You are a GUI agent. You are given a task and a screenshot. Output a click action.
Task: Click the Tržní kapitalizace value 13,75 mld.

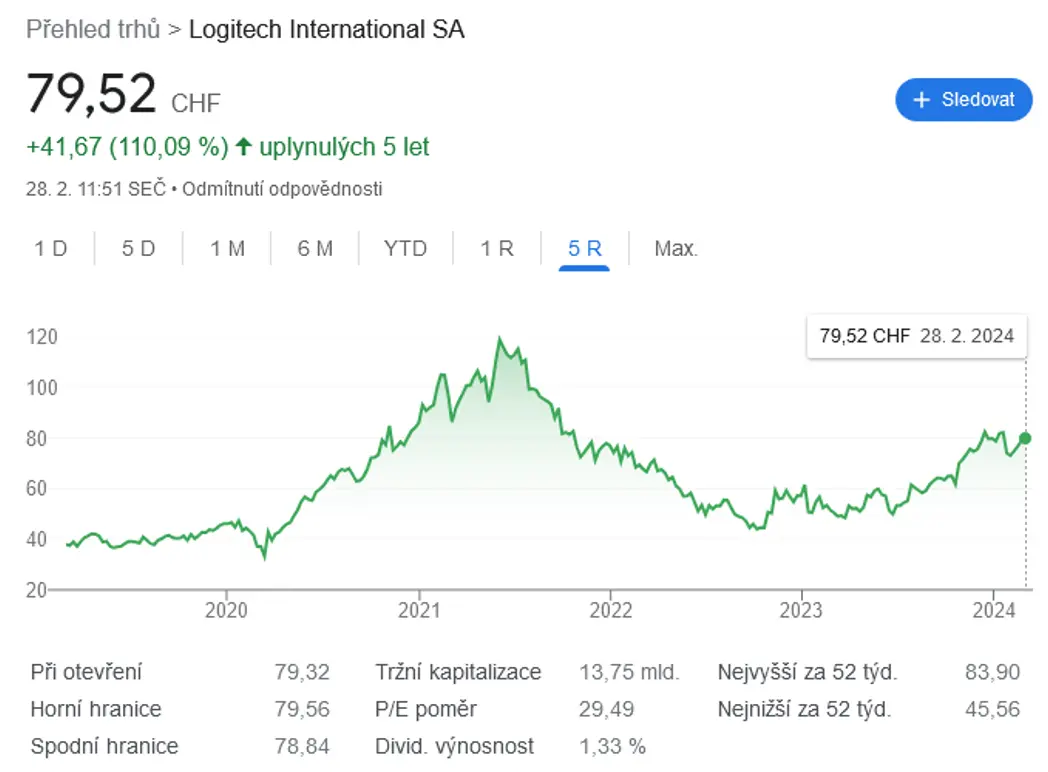point(628,672)
